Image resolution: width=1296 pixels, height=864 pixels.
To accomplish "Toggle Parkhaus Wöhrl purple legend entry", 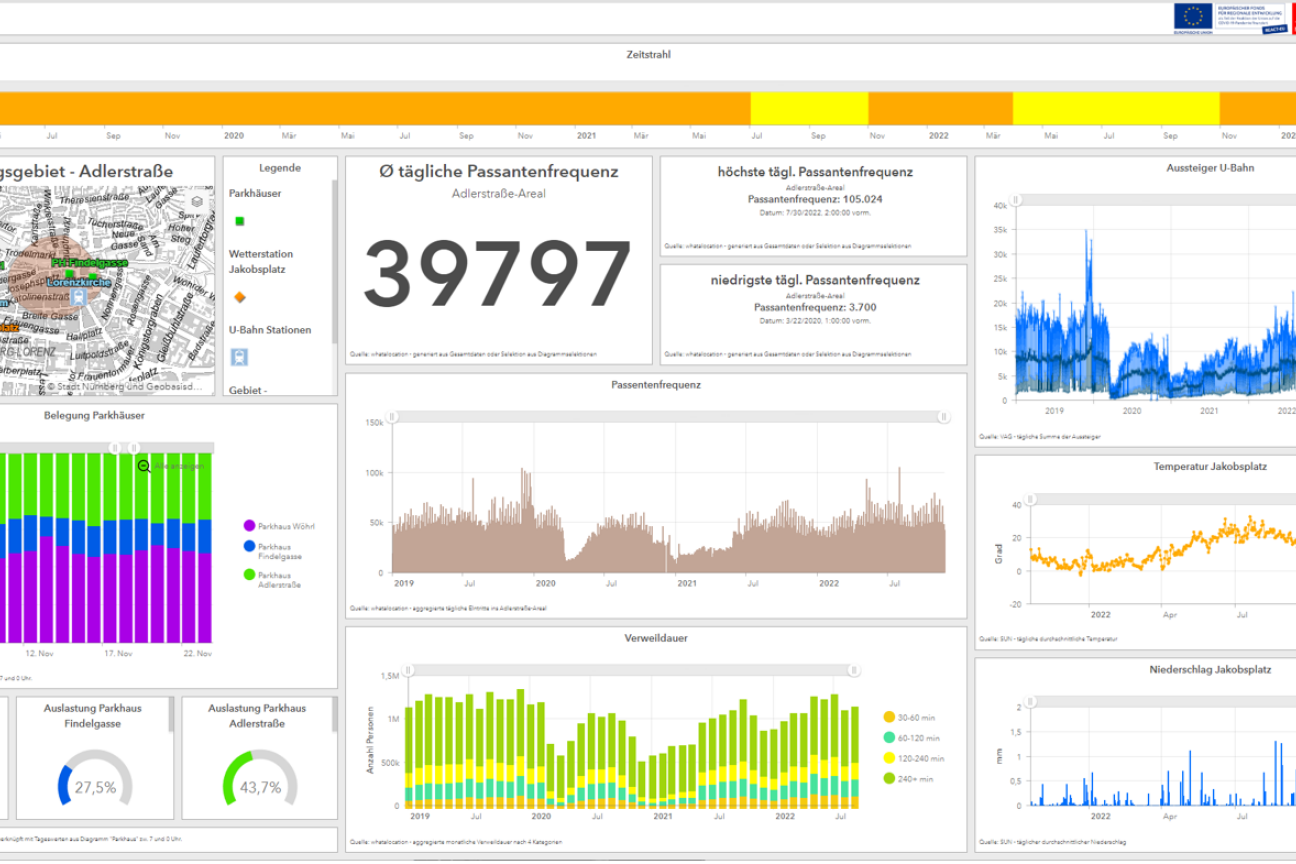I will 279,525.
